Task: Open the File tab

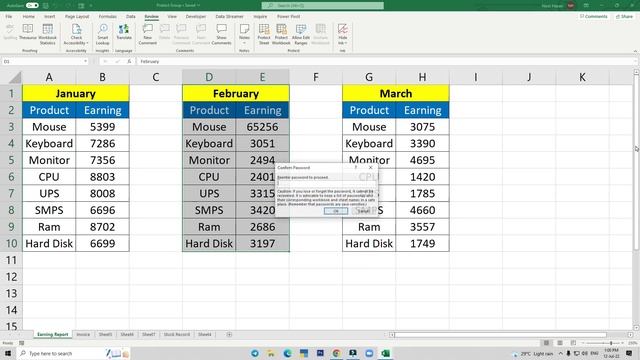Action: click(x=9, y=16)
